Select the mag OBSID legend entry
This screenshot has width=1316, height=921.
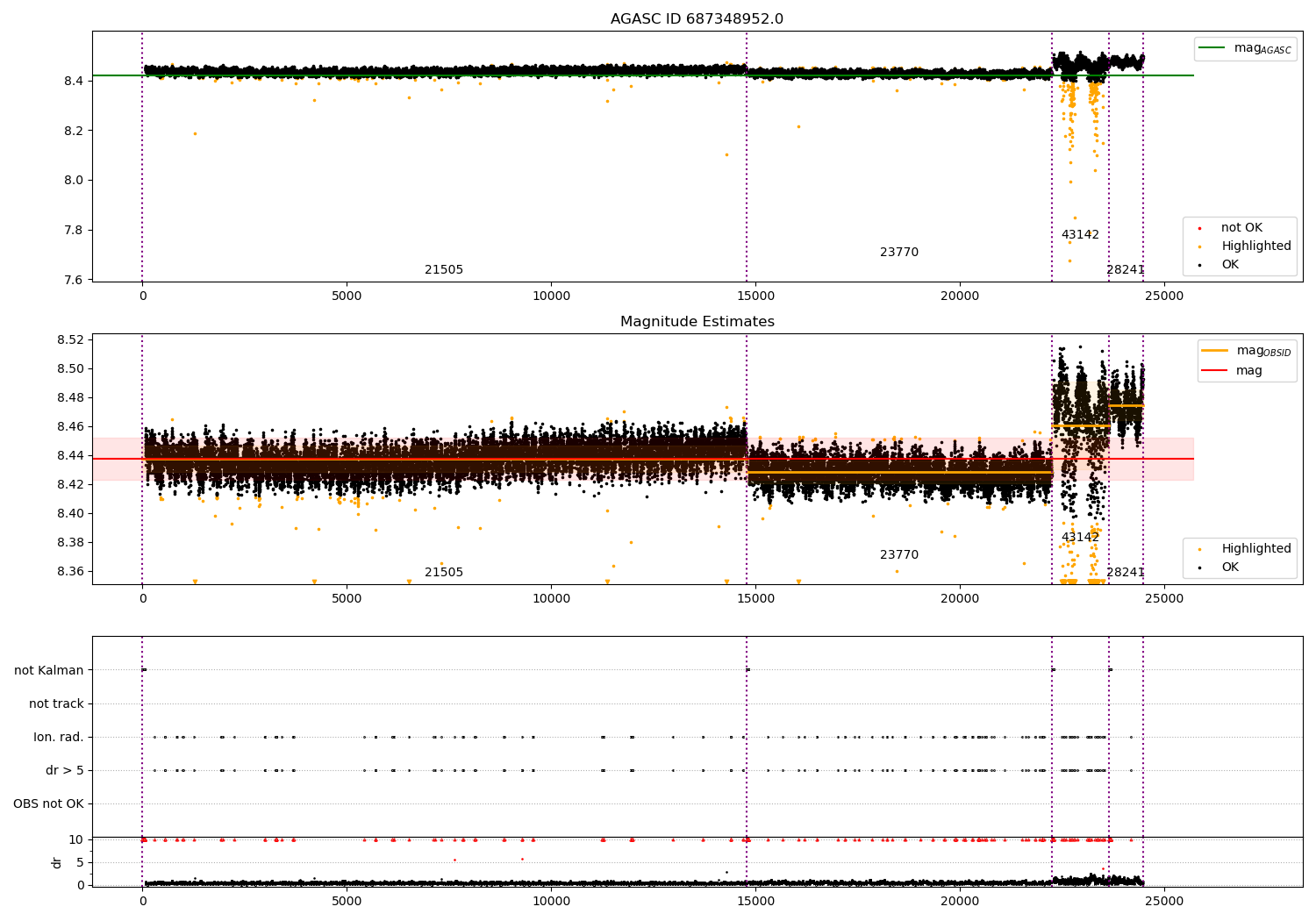click(x=1263, y=351)
